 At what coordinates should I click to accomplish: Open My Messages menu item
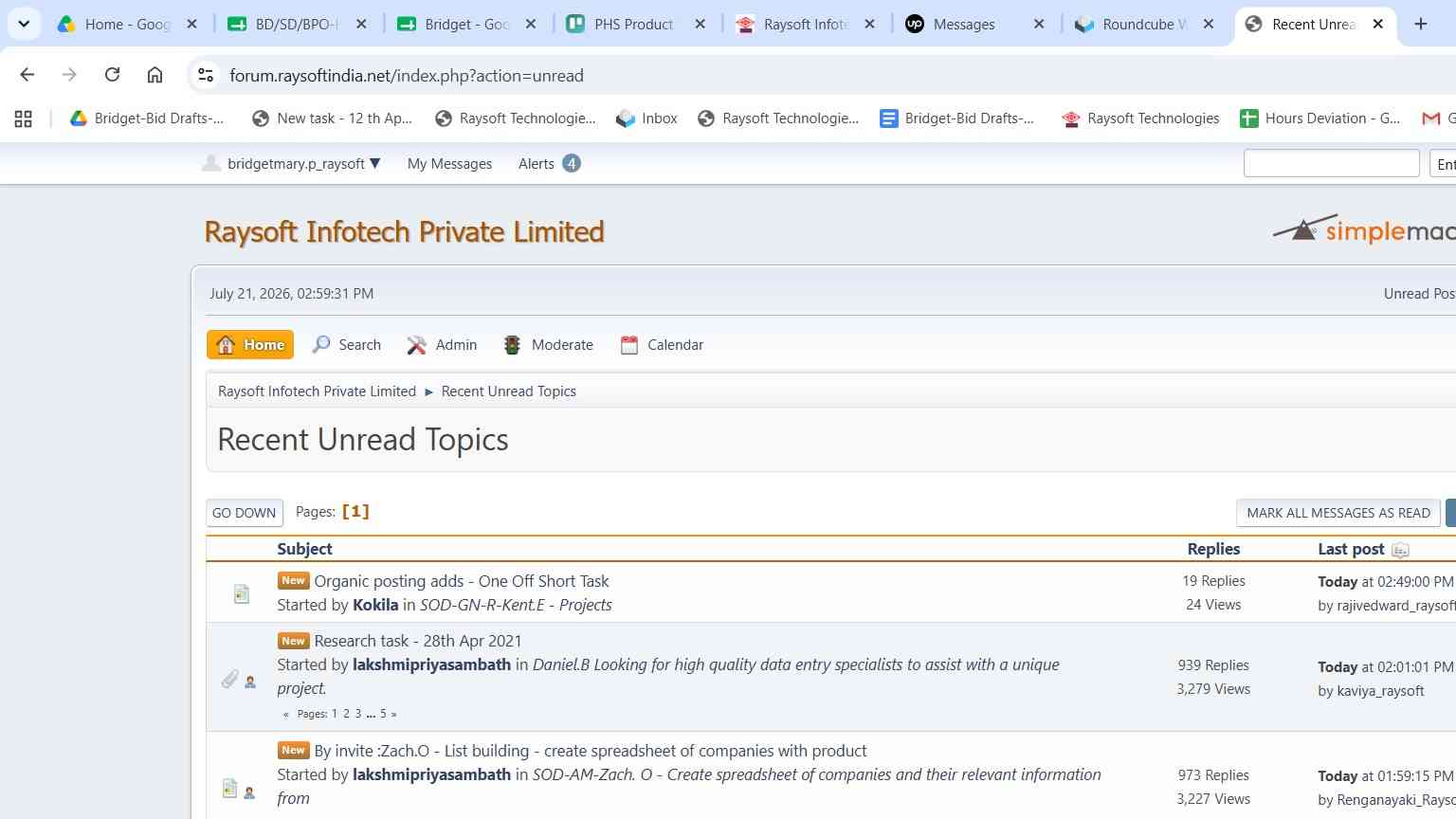tap(449, 164)
